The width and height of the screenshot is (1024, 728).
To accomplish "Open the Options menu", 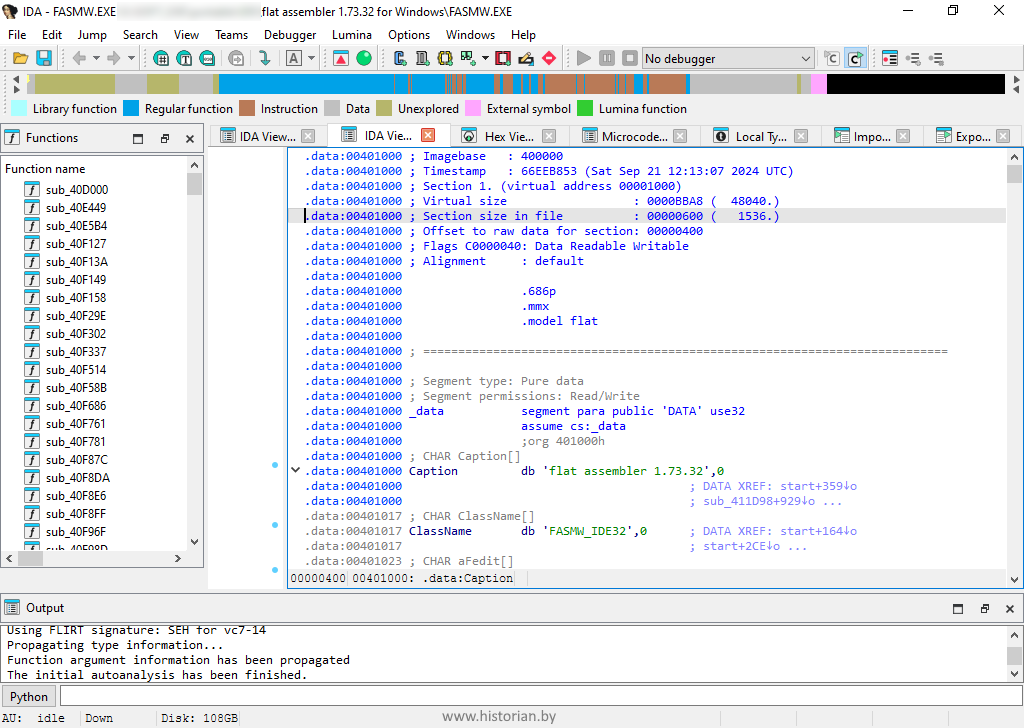I will [409, 35].
